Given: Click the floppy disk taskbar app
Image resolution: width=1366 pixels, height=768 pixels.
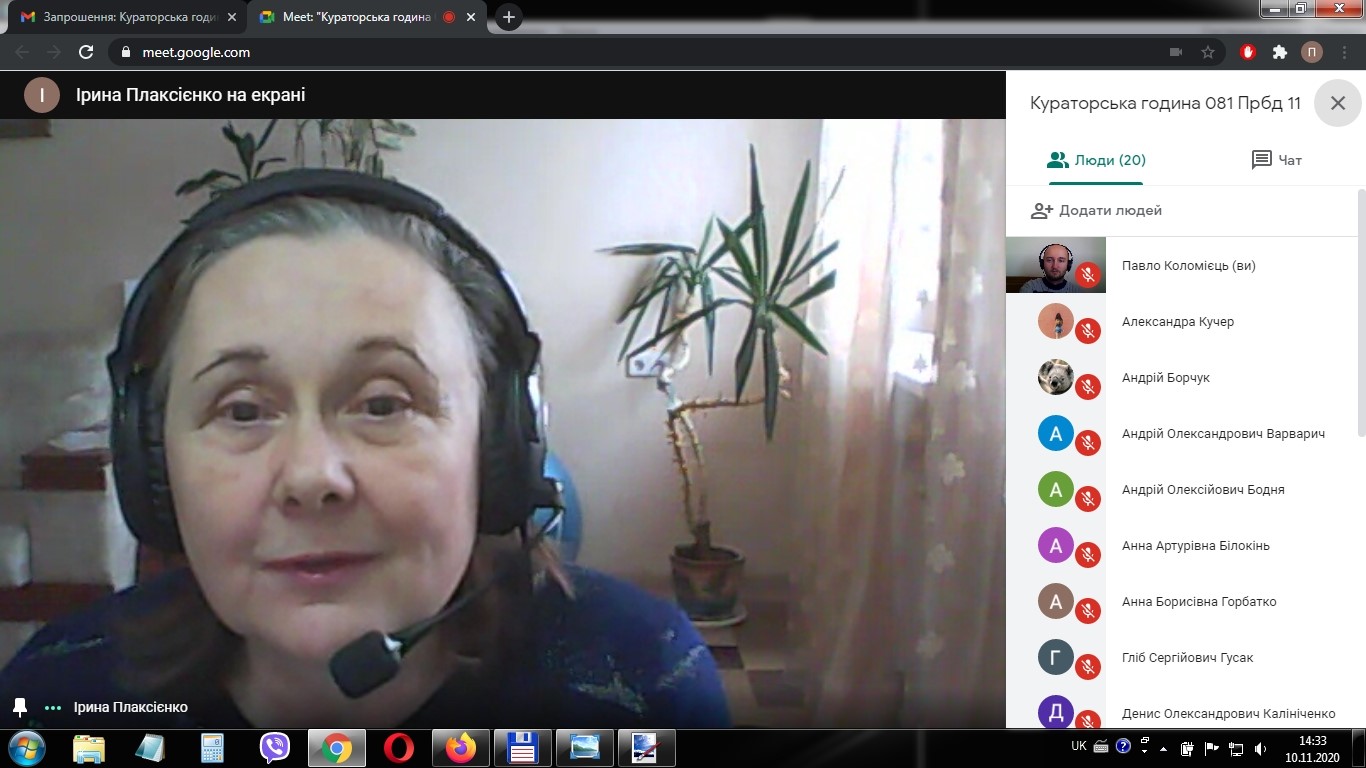Looking at the screenshot, I should [x=523, y=748].
